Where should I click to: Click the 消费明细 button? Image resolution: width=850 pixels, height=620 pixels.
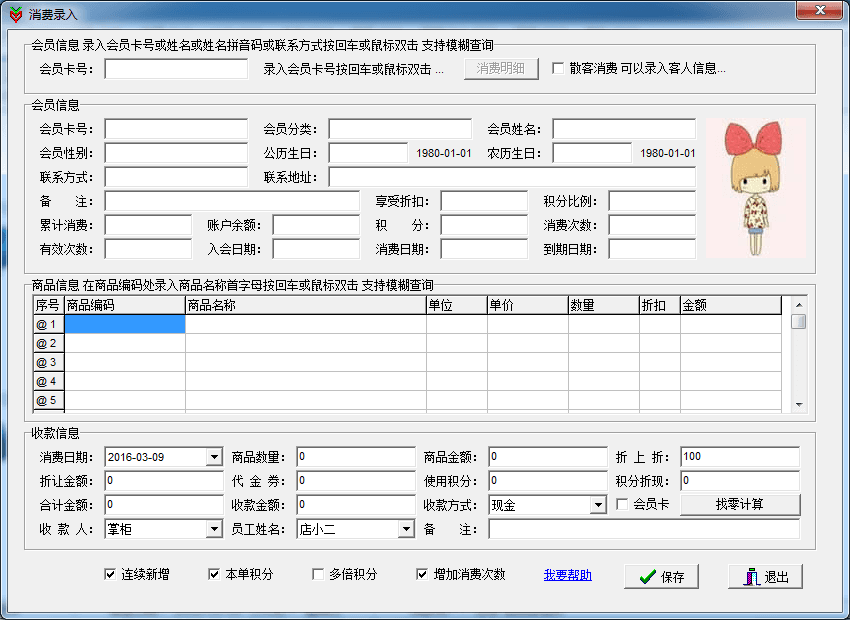(501, 68)
